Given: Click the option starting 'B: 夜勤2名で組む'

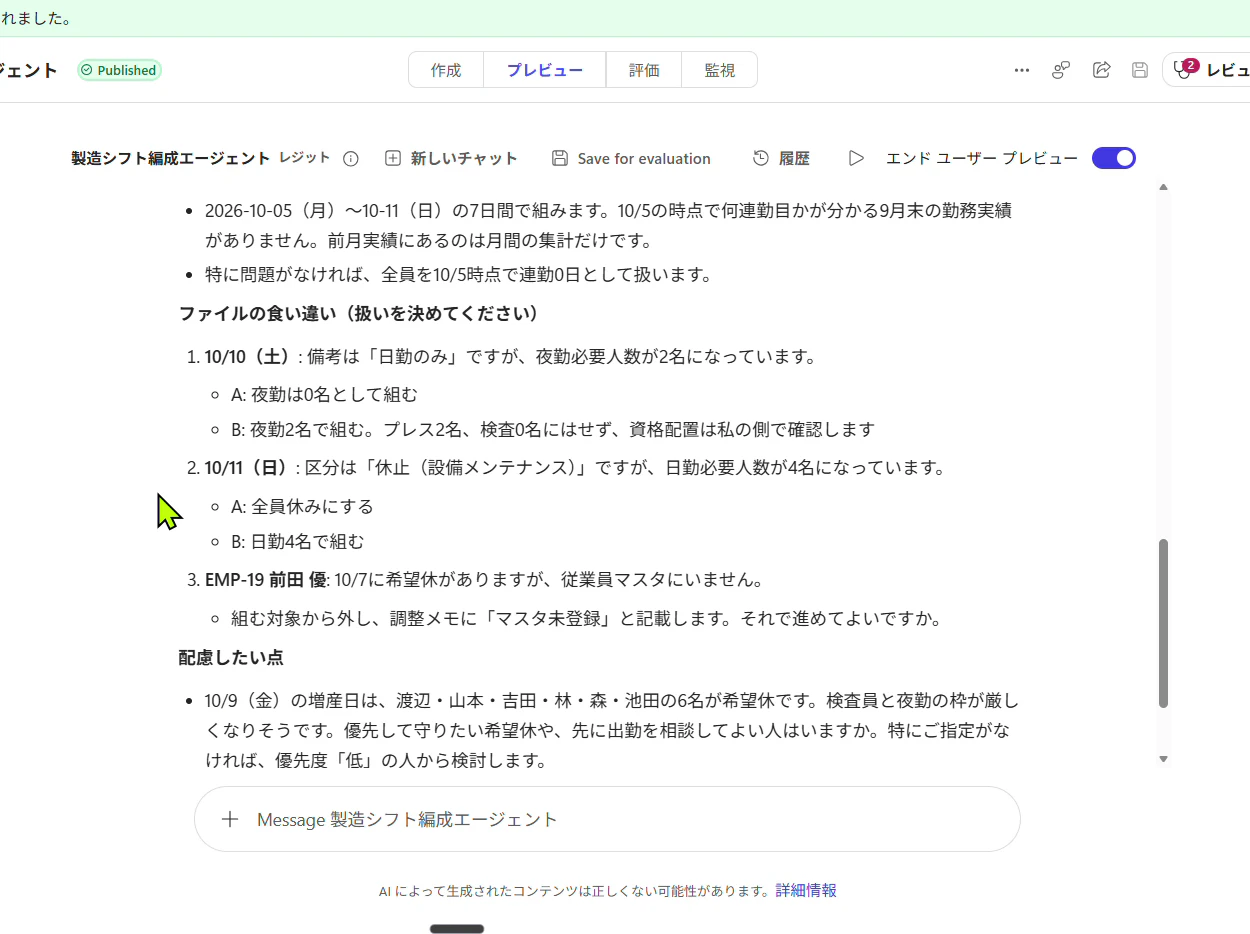Looking at the screenshot, I should tap(553, 430).
